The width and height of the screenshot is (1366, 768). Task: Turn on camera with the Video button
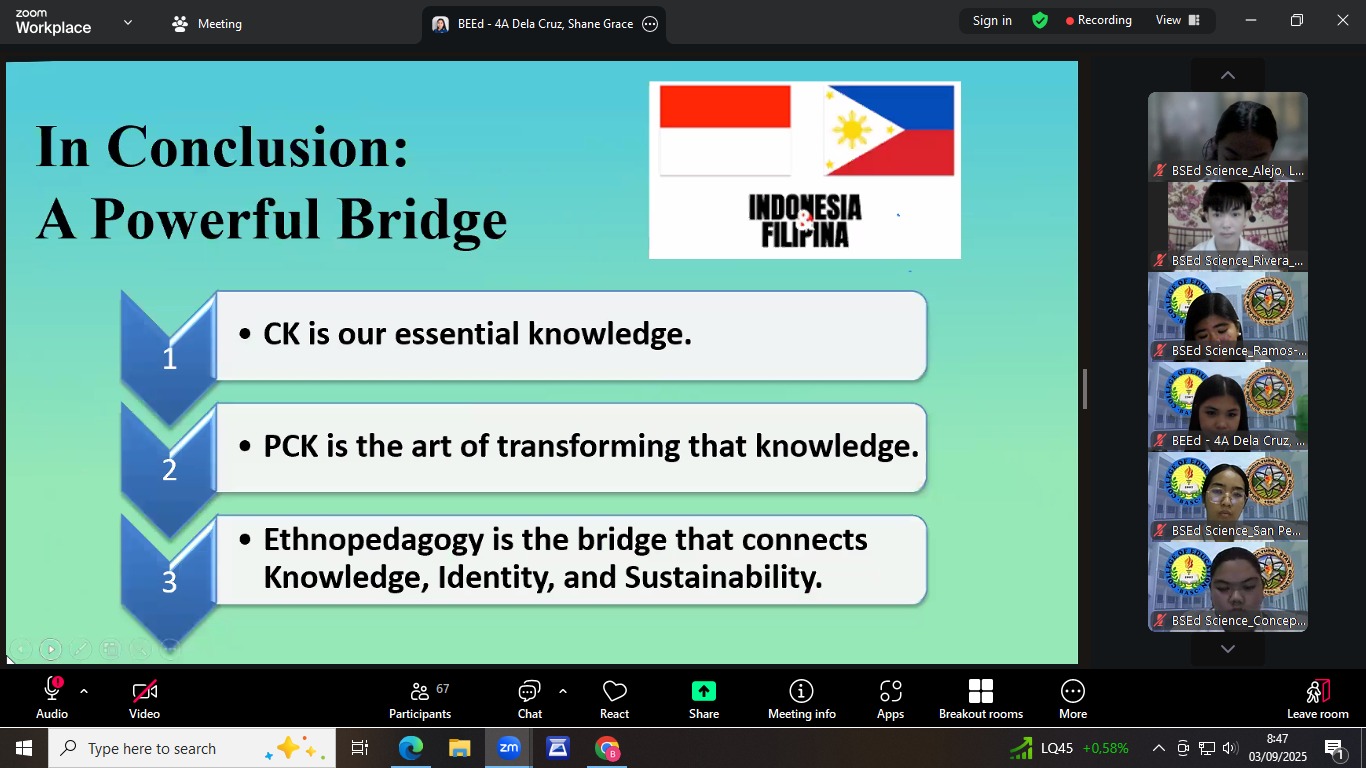click(x=144, y=699)
